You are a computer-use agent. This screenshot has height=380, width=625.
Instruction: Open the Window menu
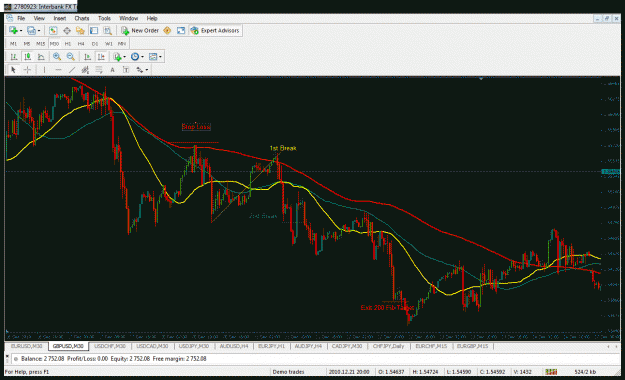[x=128, y=18]
